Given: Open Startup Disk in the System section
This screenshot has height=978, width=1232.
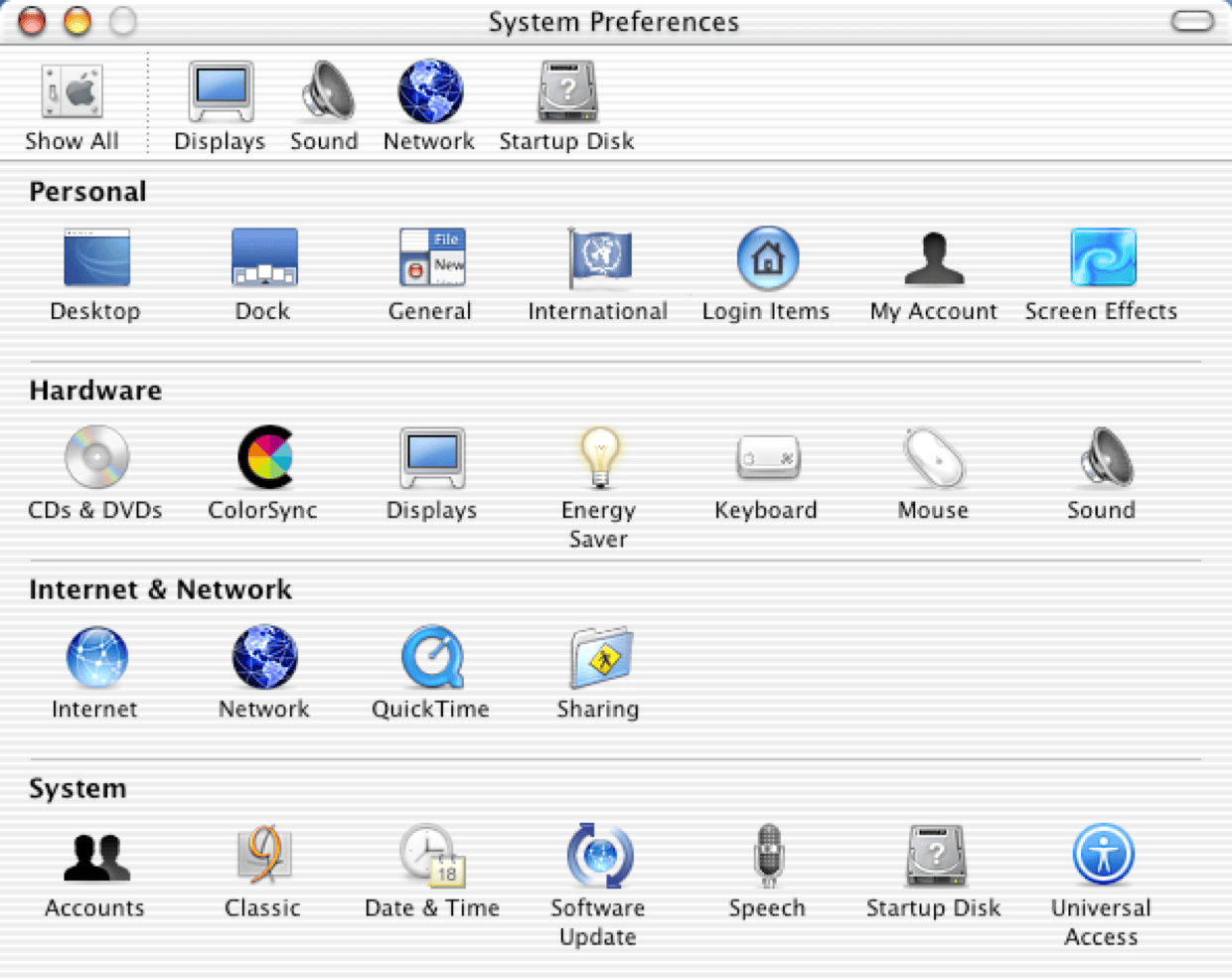Looking at the screenshot, I should click(x=936, y=856).
